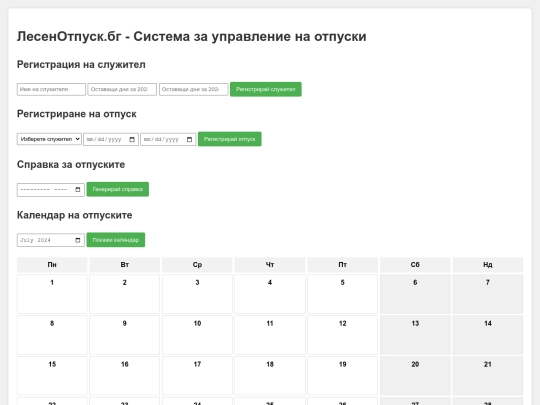The height and width of the screenshot is (405, 540).
Task: Select calendar day 12
Action: pyautogui.click(x=343, y=335)
